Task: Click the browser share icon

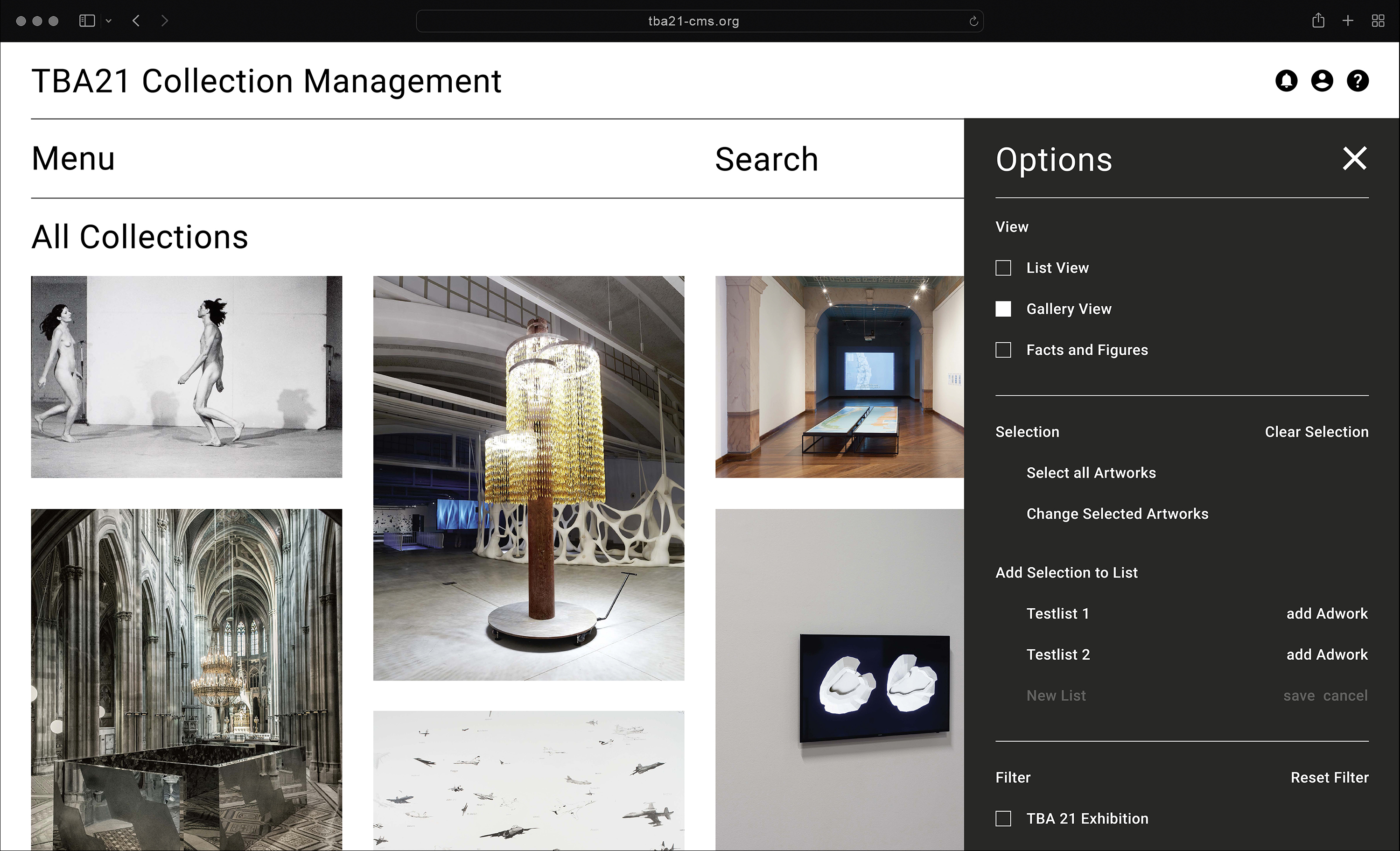Action: [x=1318, y=21]
